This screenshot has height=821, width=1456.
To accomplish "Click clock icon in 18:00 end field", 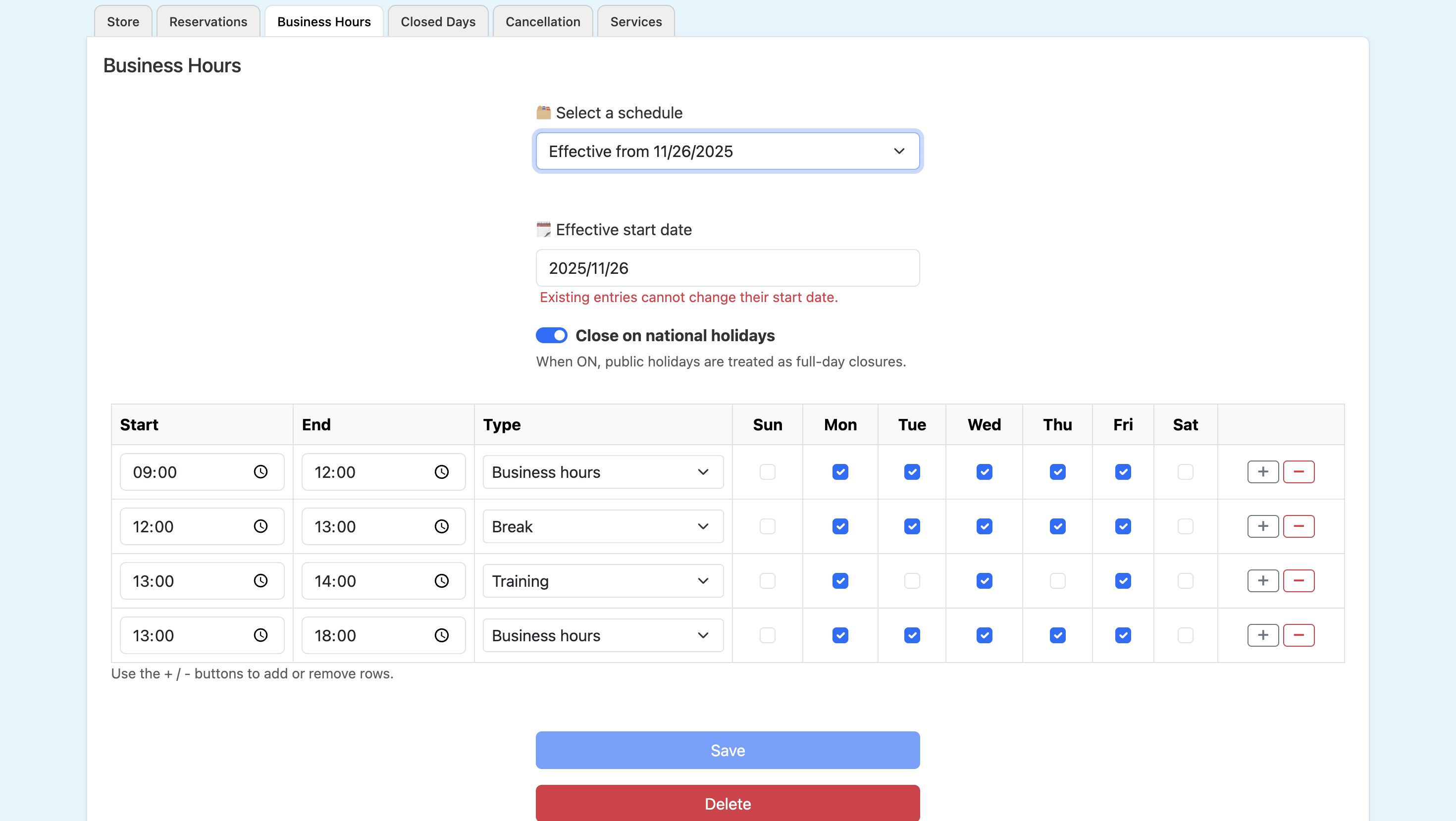I will point(441,635).
